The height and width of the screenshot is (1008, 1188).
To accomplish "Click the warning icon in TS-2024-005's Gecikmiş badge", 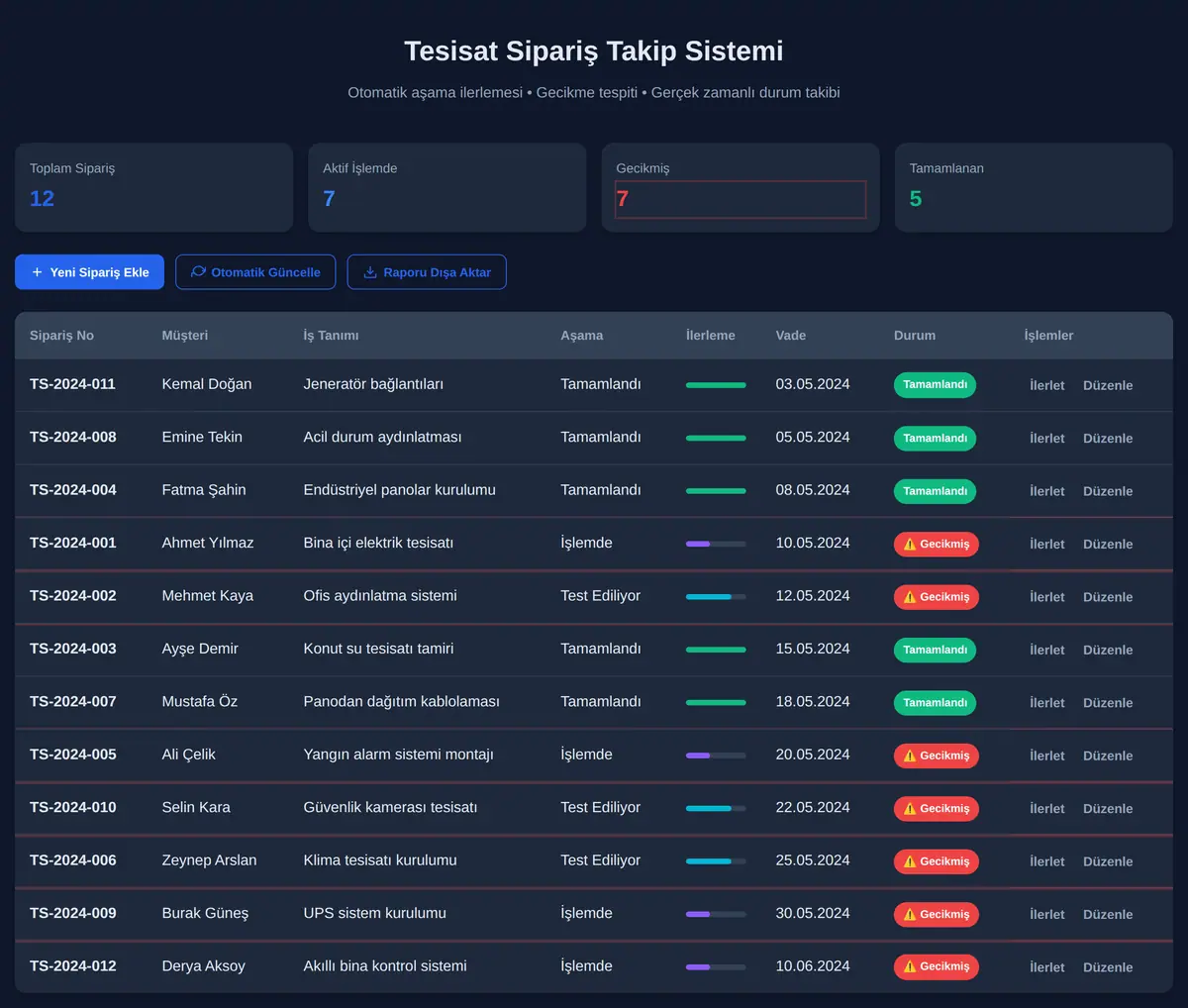I will tap(910, 756).
